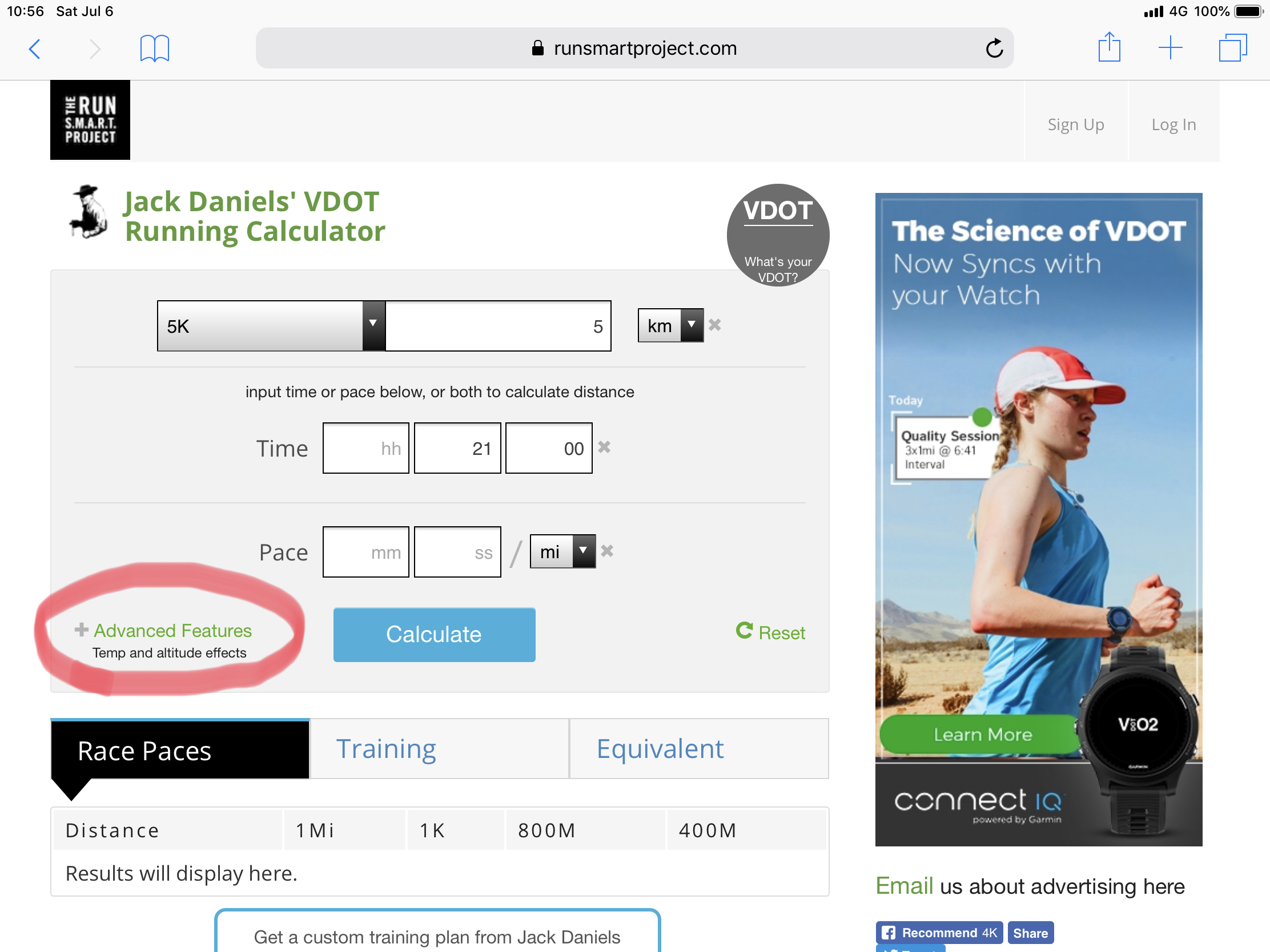This screenshot has width=1270, height=952.
Task: Click the 400M column header
Action: (746, 830)
